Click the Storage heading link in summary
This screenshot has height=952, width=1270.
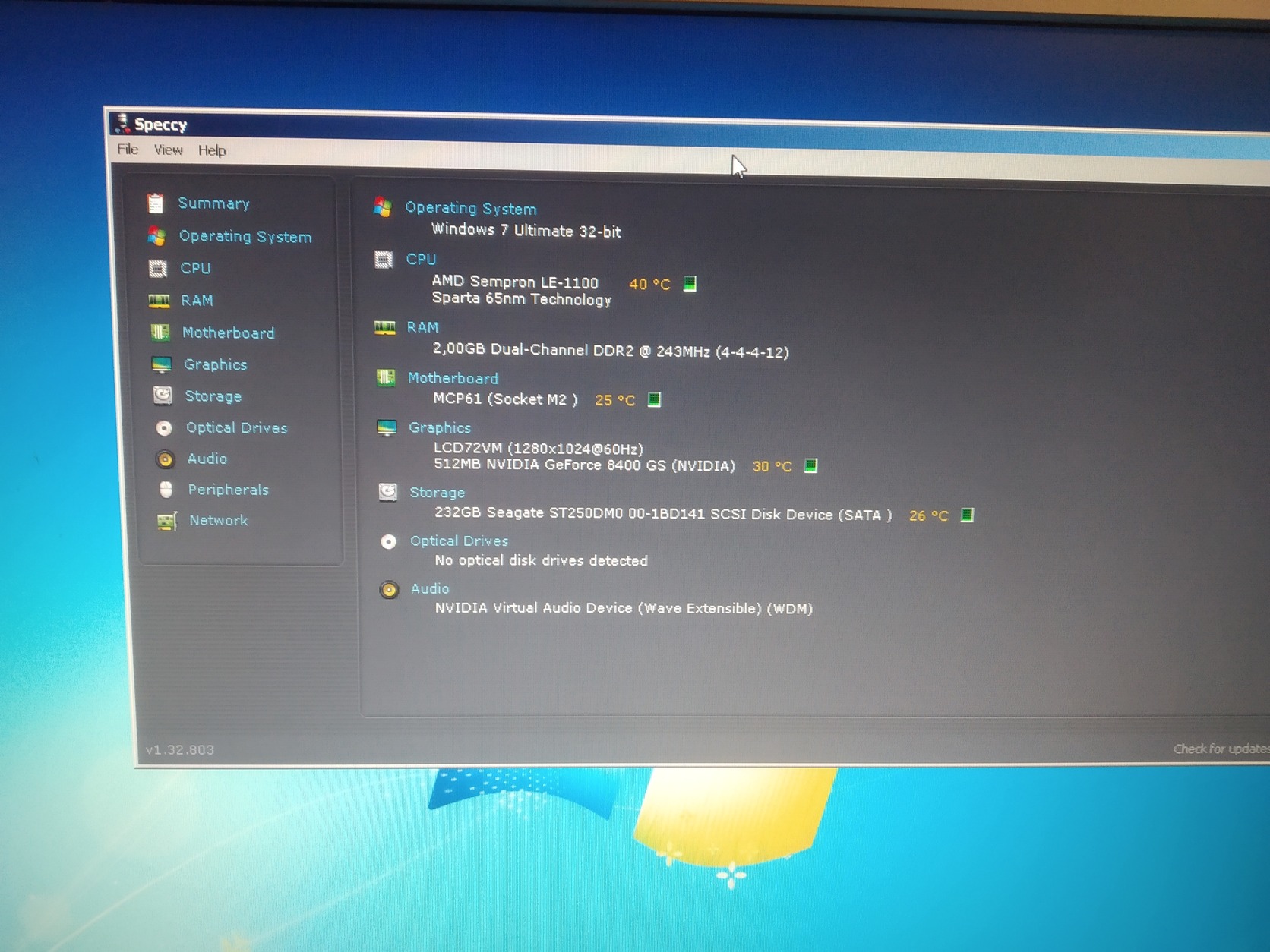pos(438,493)
